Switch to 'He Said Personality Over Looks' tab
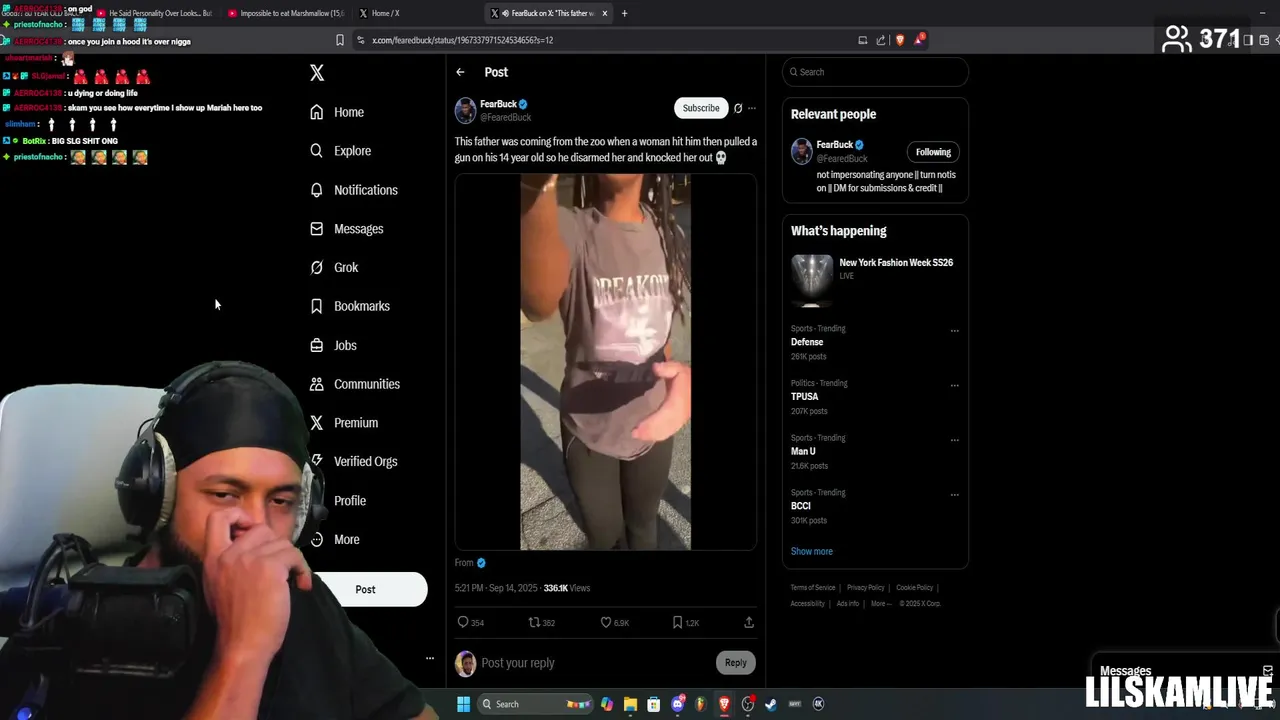 (155, 14)
